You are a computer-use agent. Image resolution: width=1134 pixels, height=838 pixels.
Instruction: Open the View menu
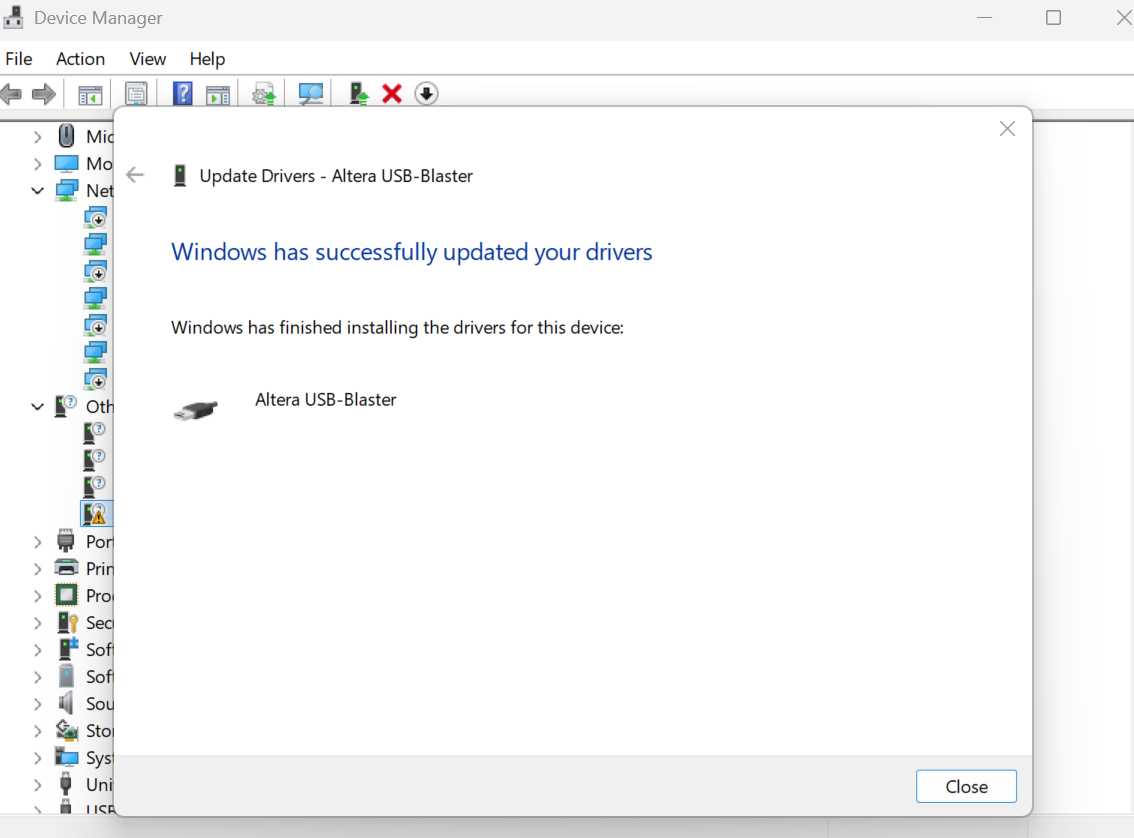tap(148, 59)
